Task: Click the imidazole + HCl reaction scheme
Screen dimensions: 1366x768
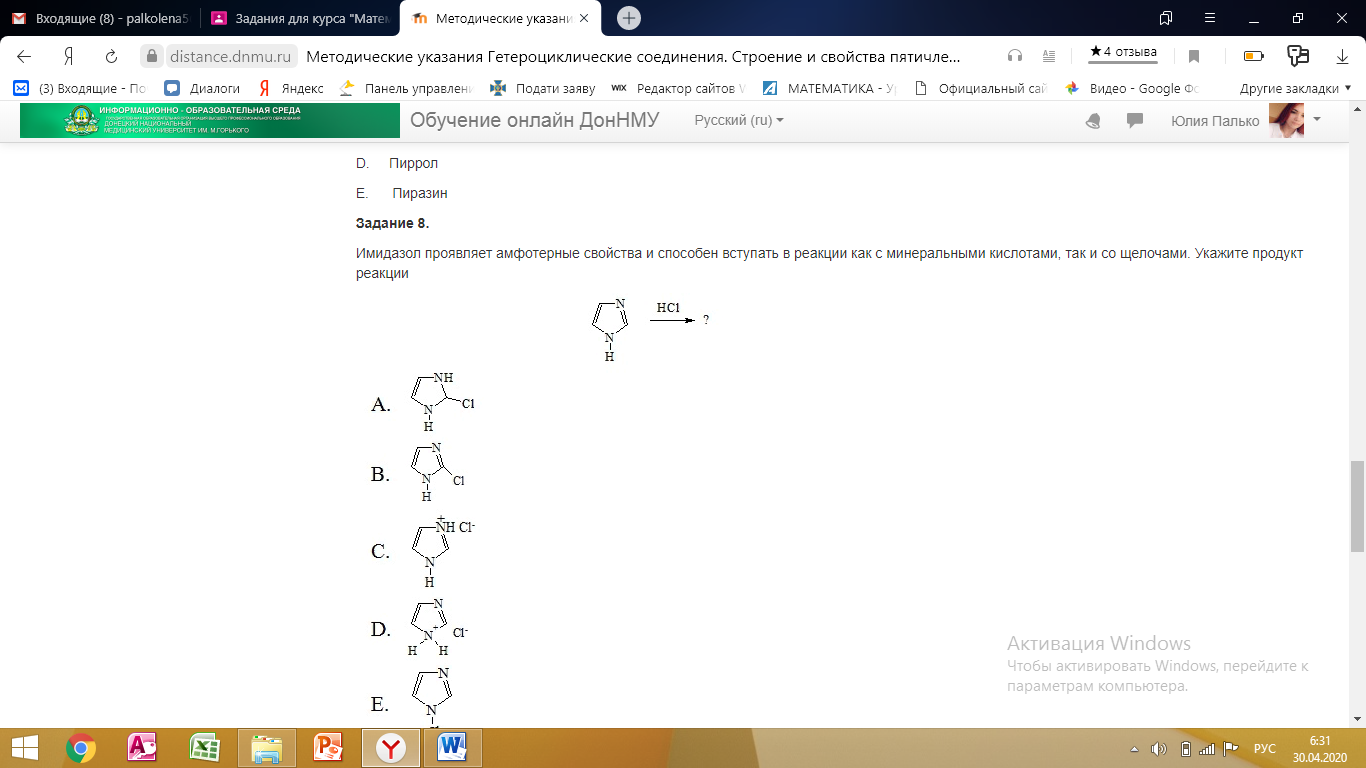Action: coord(650,329)
